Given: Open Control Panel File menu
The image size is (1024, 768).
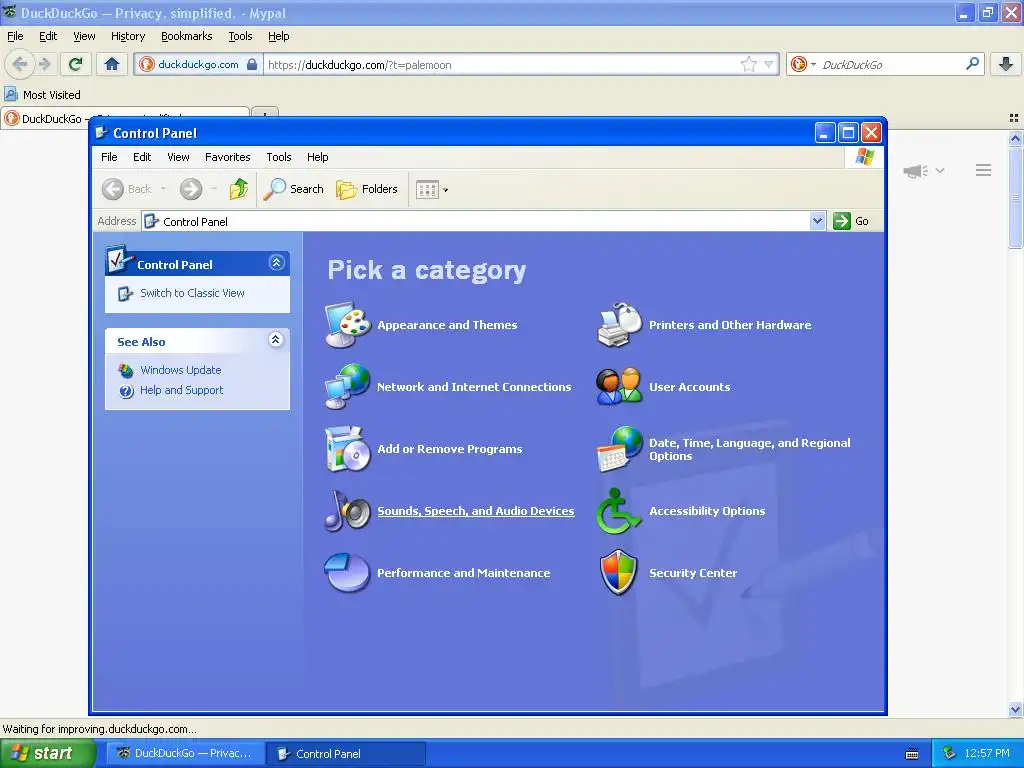Looking at the screenshot, I should [109, 157].
